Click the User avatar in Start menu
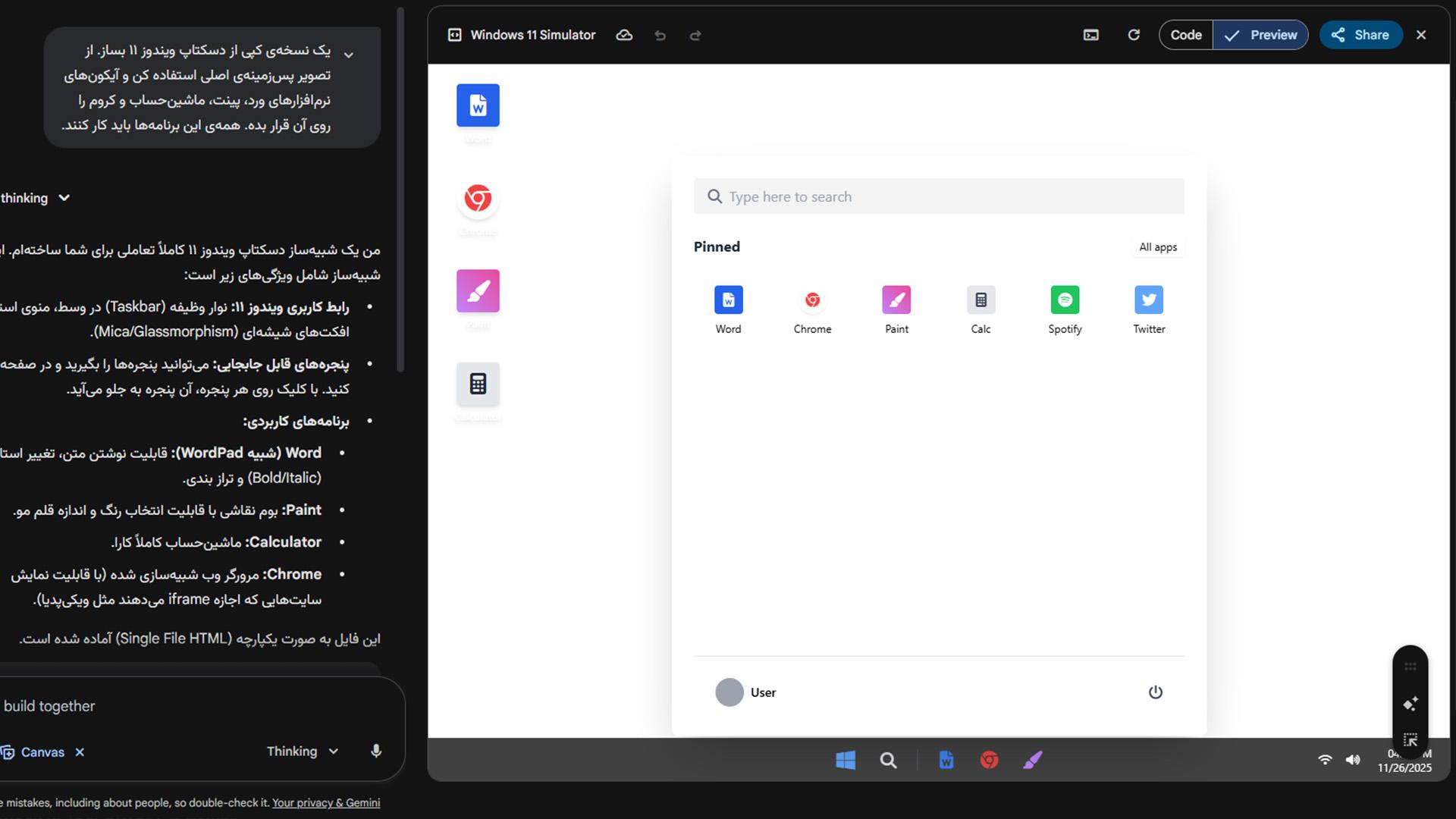Image resolution: width=1456 pixels, height=819 pixels. click(730, 692)
